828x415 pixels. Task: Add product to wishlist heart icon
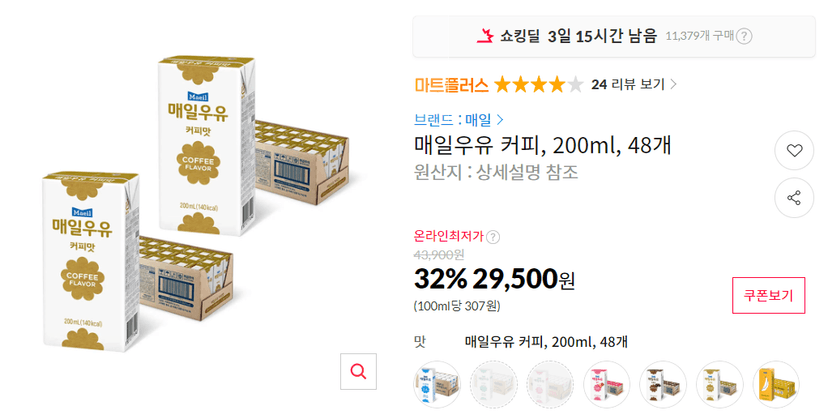[x=794, y=150]
